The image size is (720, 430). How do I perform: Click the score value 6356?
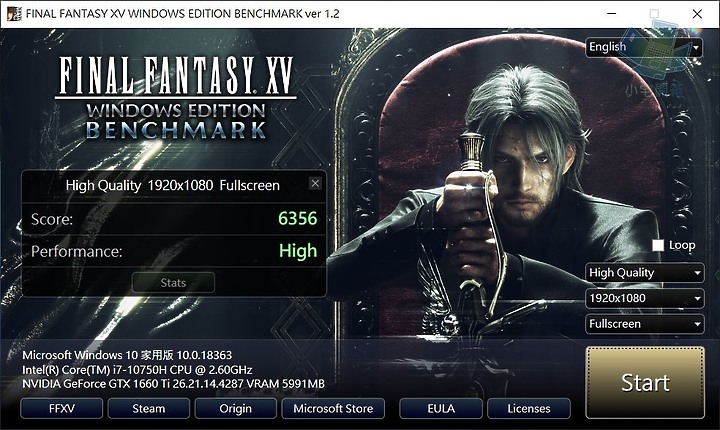[298, 218]
